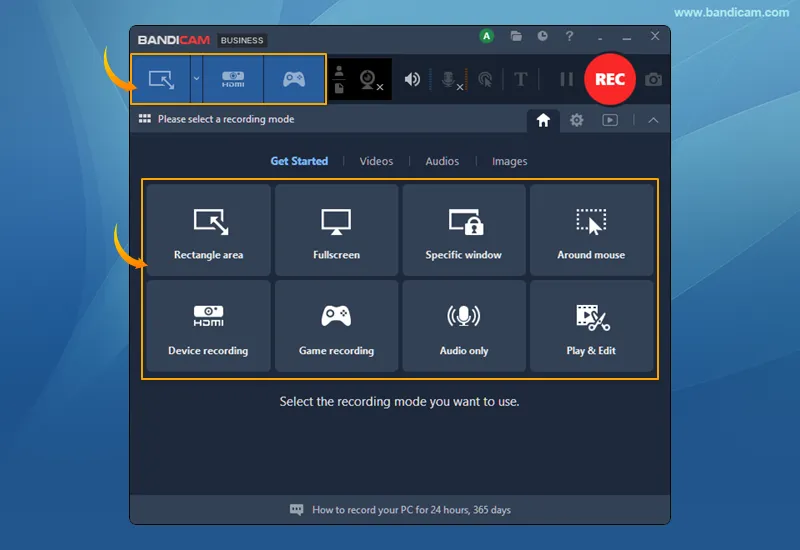The height and width of the screenshot is (550, 800).
Task: Toggle the text overlay T icon
Action: pos(520,79)
